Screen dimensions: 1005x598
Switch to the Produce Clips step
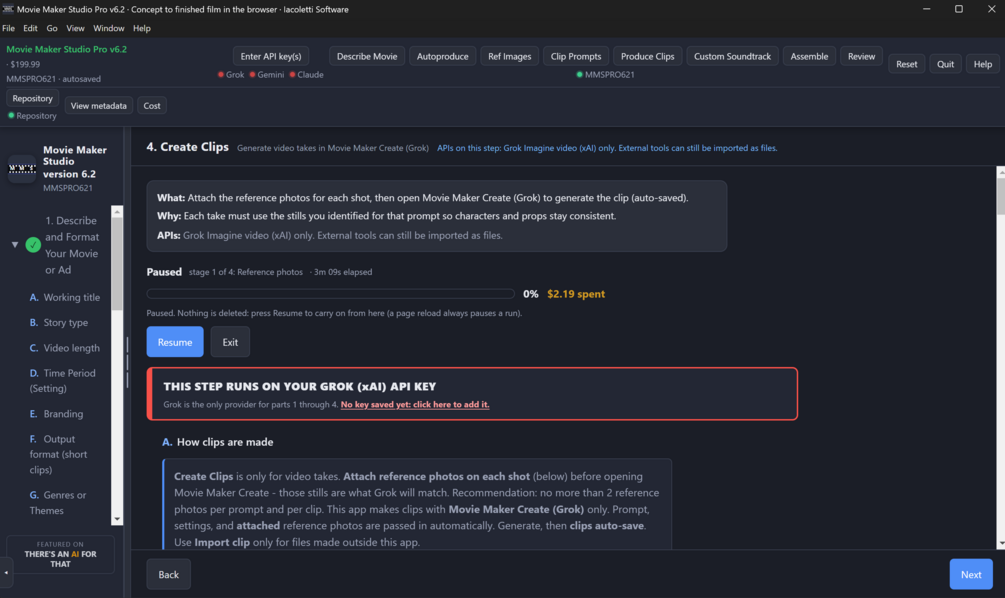coord(647,56)
